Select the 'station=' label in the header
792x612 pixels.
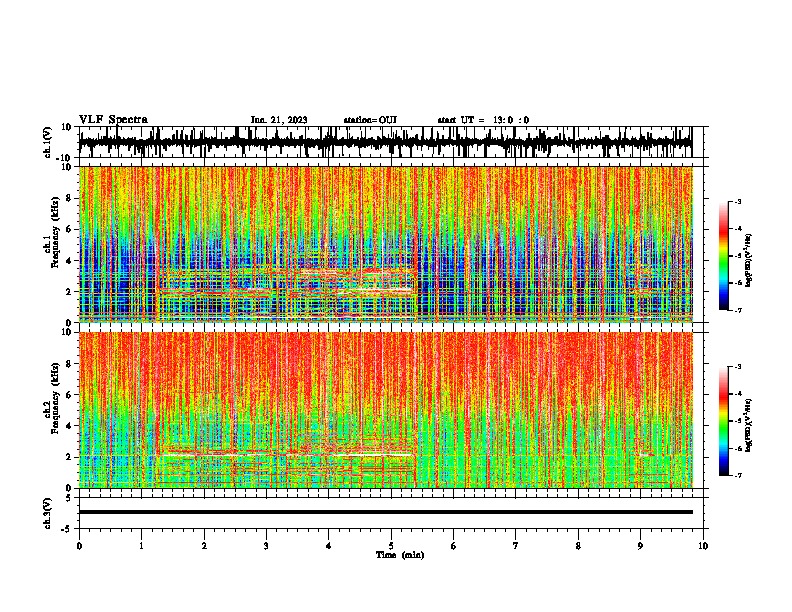coord(361,120)
